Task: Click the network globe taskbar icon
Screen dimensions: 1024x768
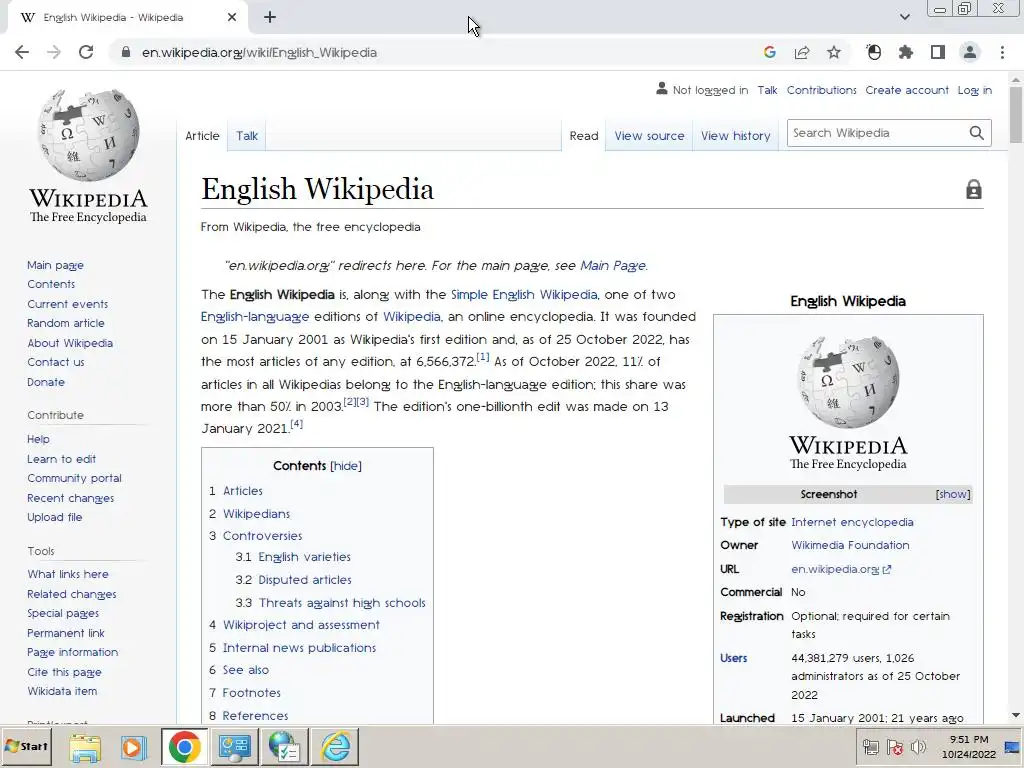Action: (x=284, y=747)
